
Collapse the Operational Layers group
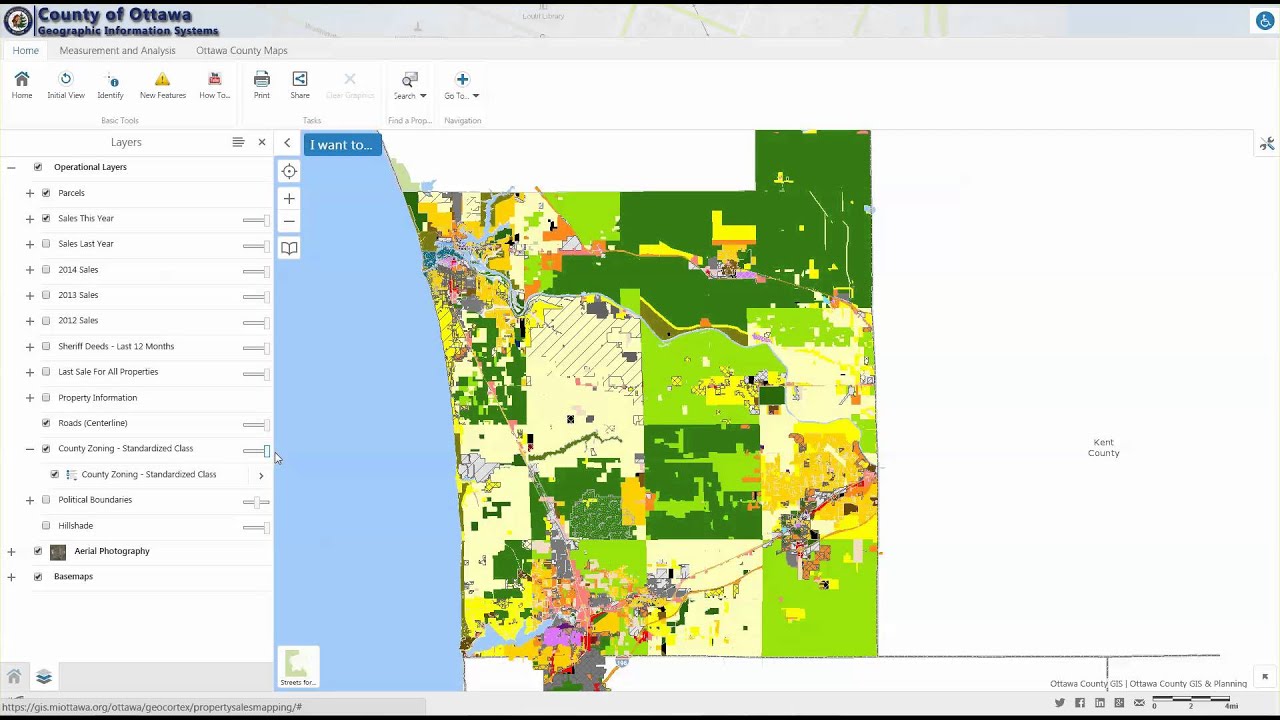[x=11, y=167]
